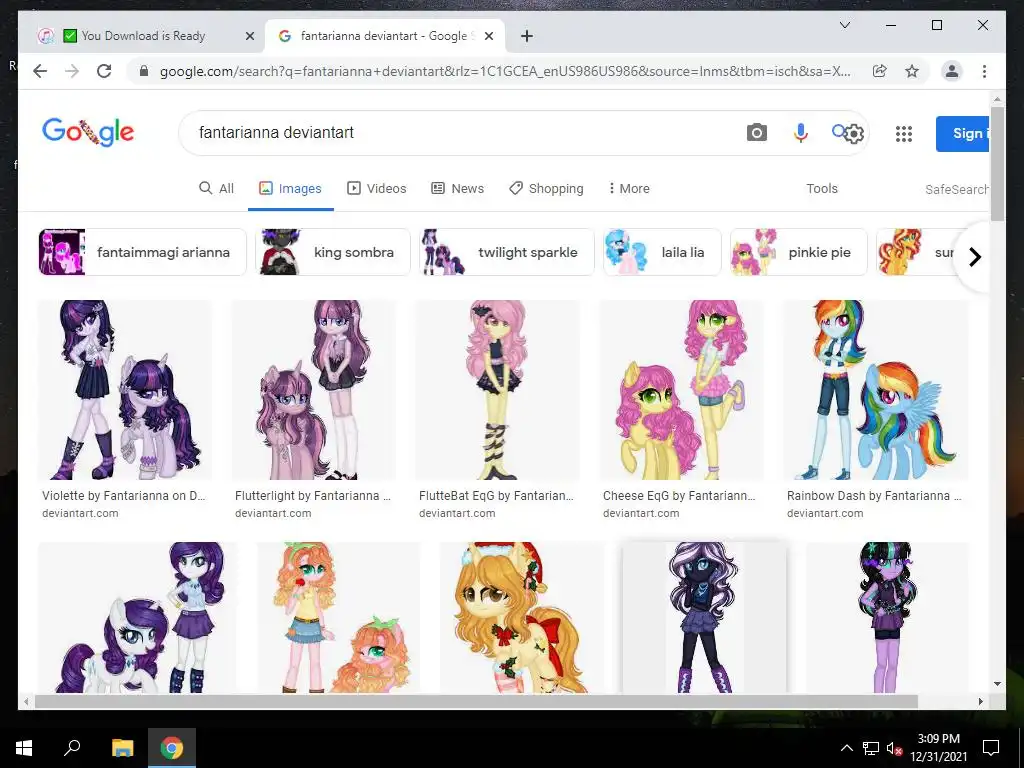Switch to the Videos tab
This screenshot has height=768, width=1024.
pyautogui.click(x=377, y=189)
